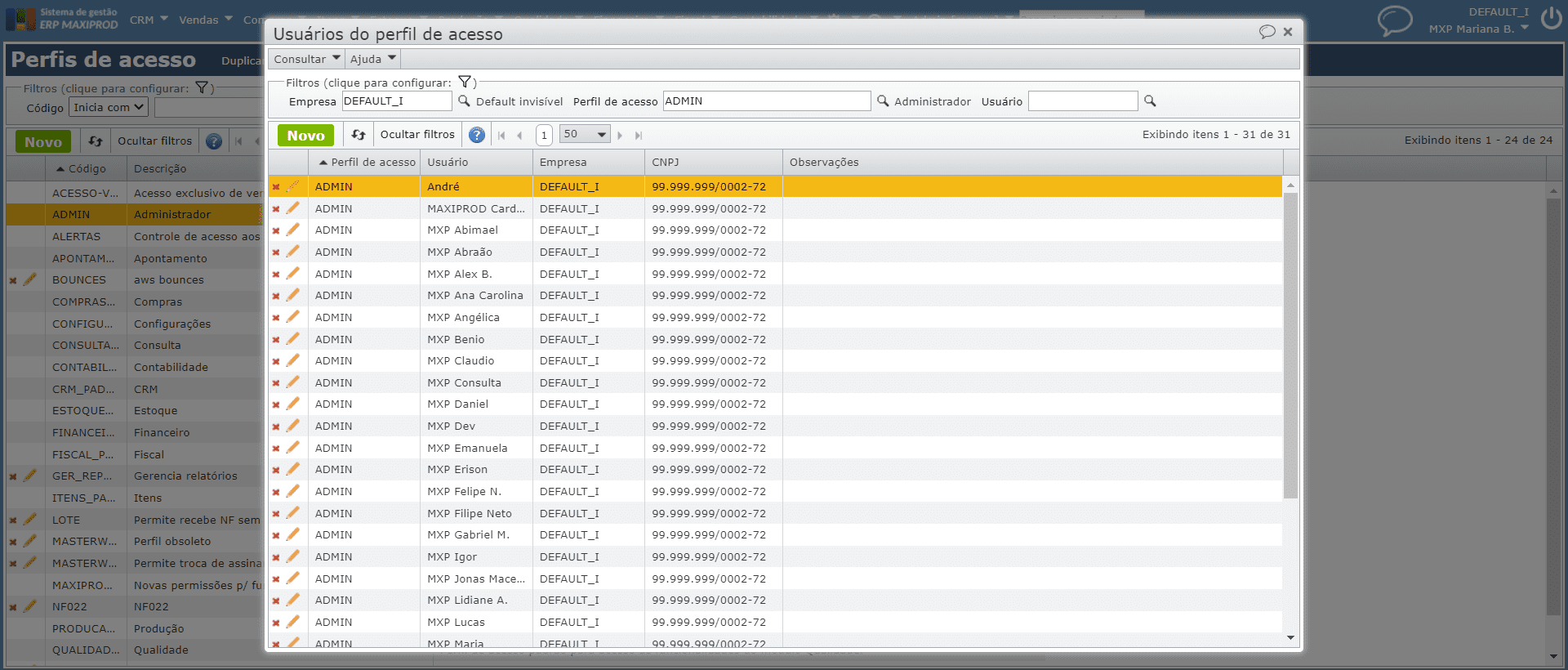Sort background list by Código column
This screenshot has height=670, width=1568.
pyautogui.click(x=87, y=168)
